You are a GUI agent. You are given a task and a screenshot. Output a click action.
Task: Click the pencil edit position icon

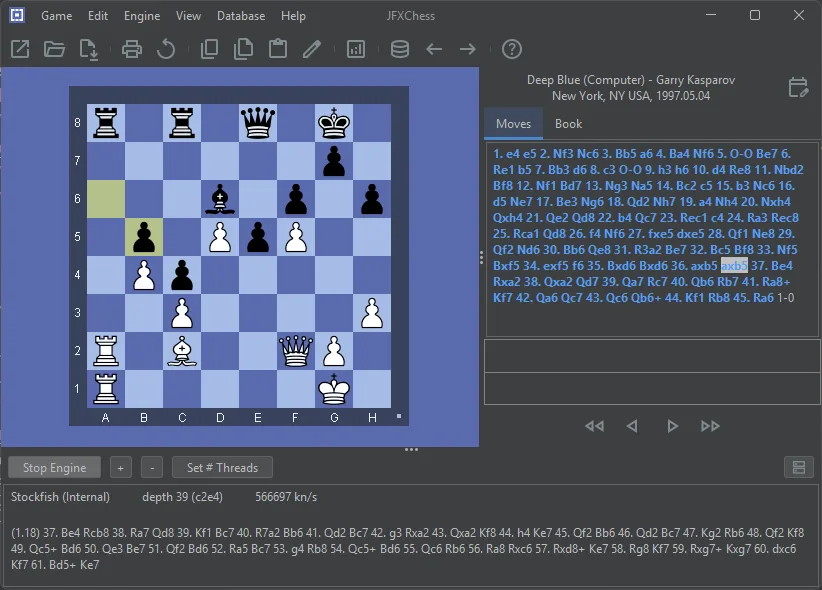pyautogui.click(x=312, y=49)
